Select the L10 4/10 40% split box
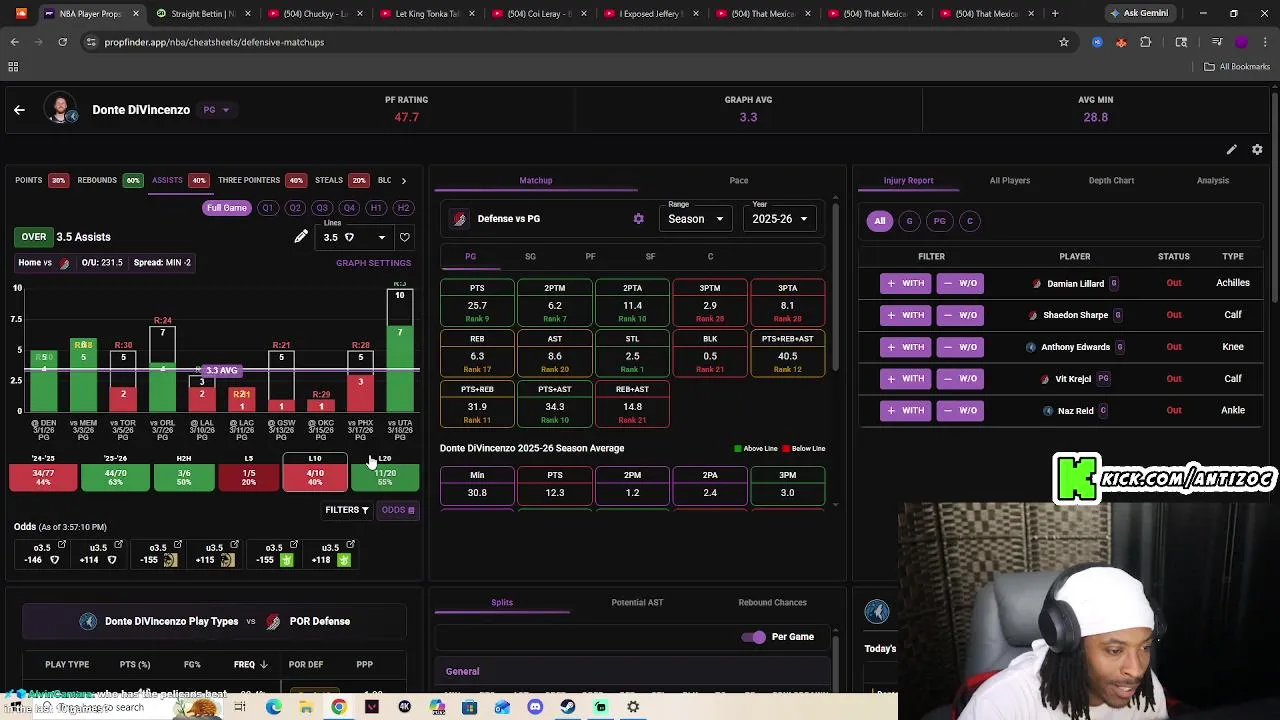The width and height of the screenshot is (1280, 720). pyautogui.click(x=315, y=473)
